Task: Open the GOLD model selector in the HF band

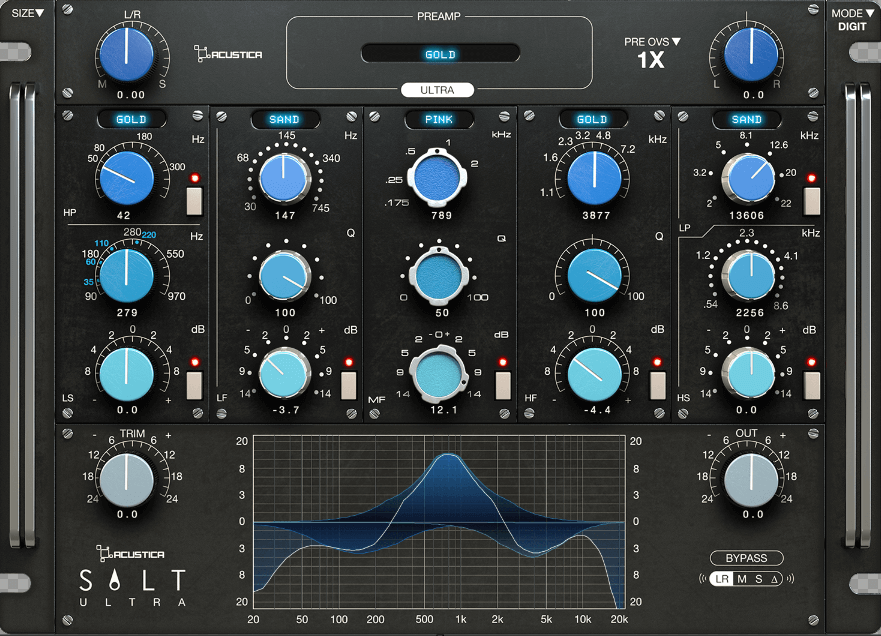Action: point(593,119)
